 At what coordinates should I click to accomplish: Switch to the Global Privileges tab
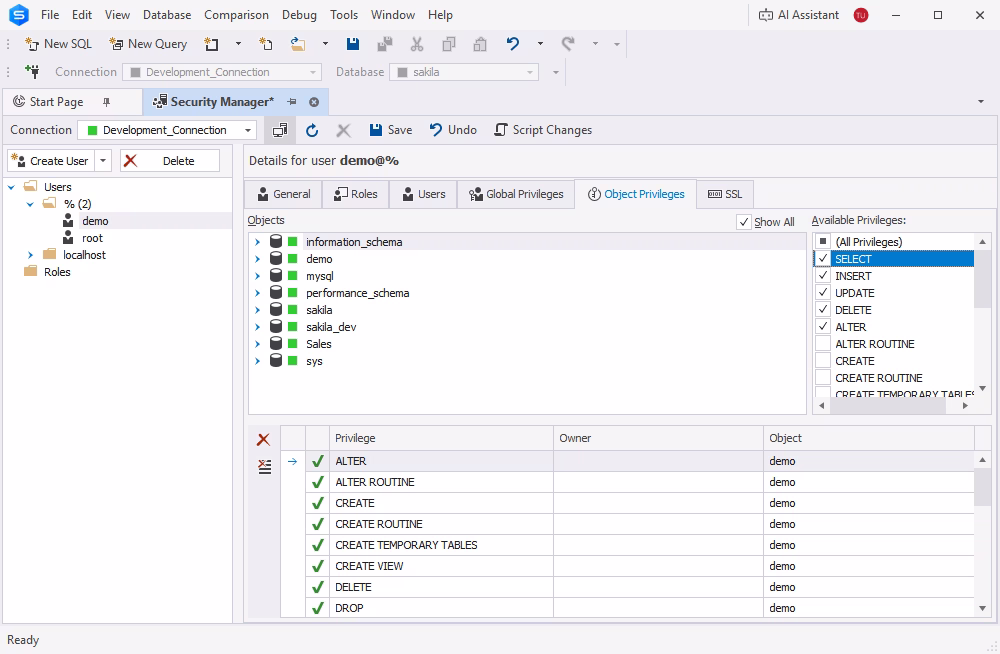[515, 194]
